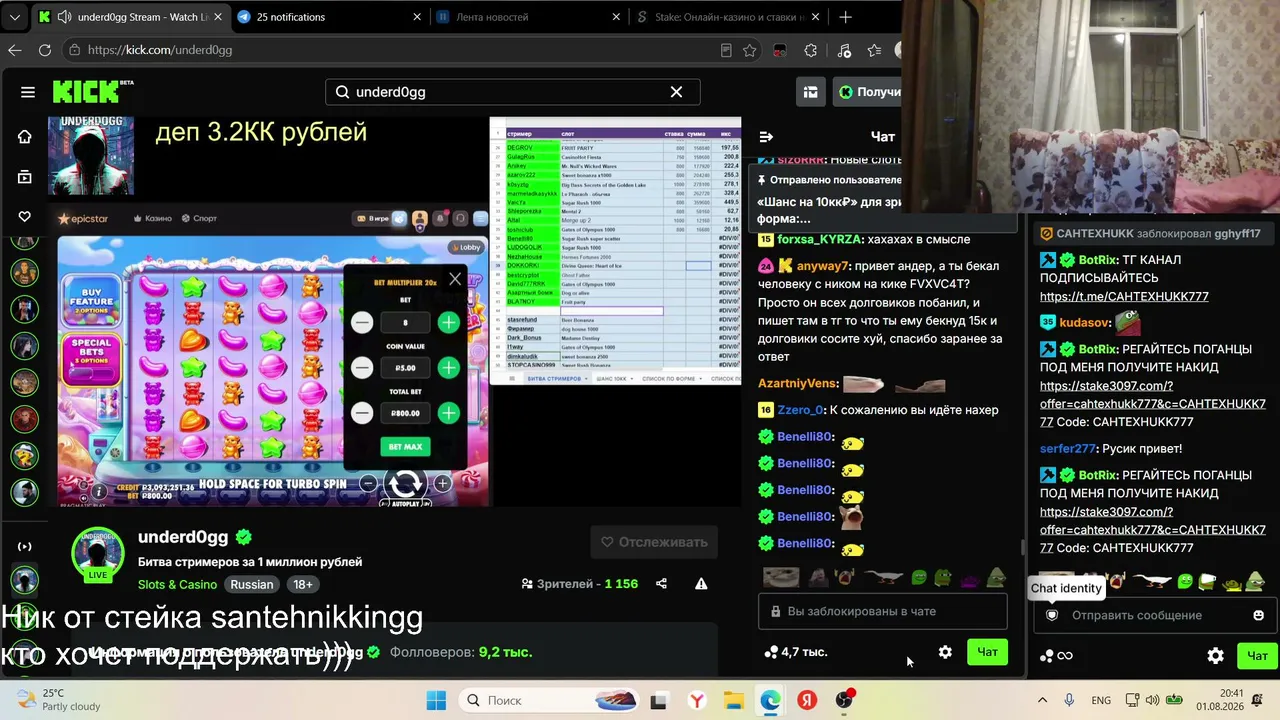The width and height of the screenshot is (1280, 720).
Task: Open the Slots & Casino category
Action: point(177,584)
